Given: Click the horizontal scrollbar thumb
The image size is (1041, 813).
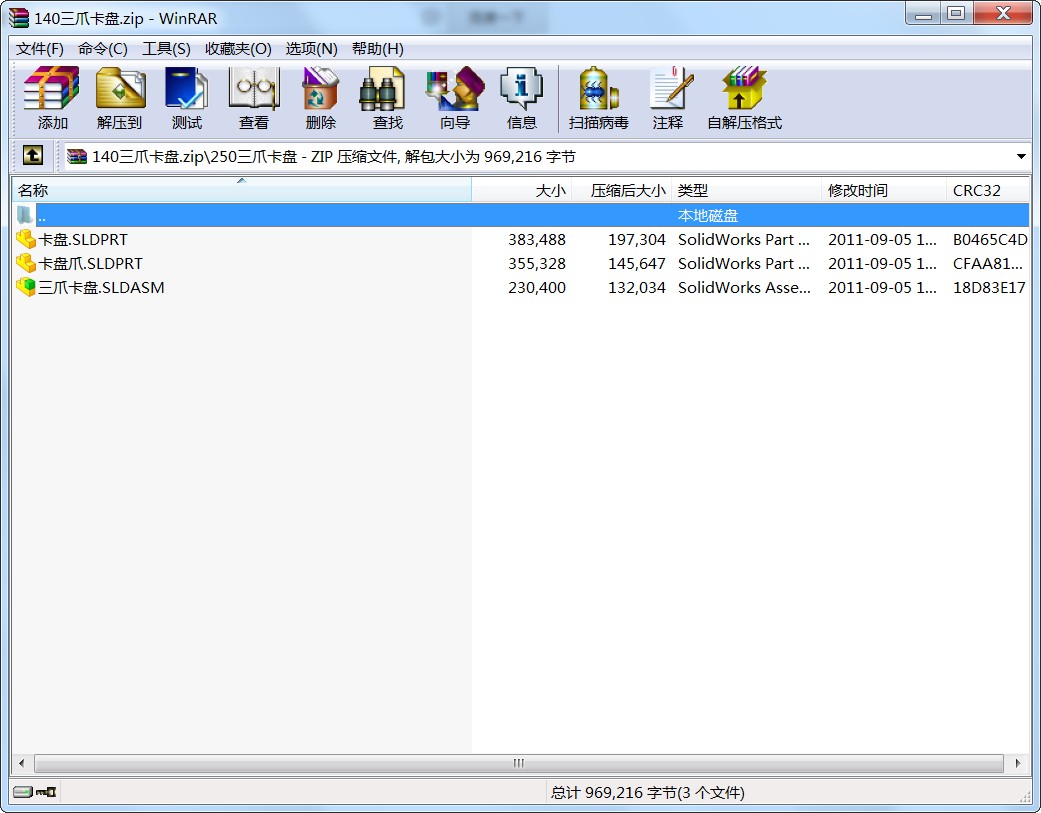Looking at the screenshot, I should coord(519,763).
